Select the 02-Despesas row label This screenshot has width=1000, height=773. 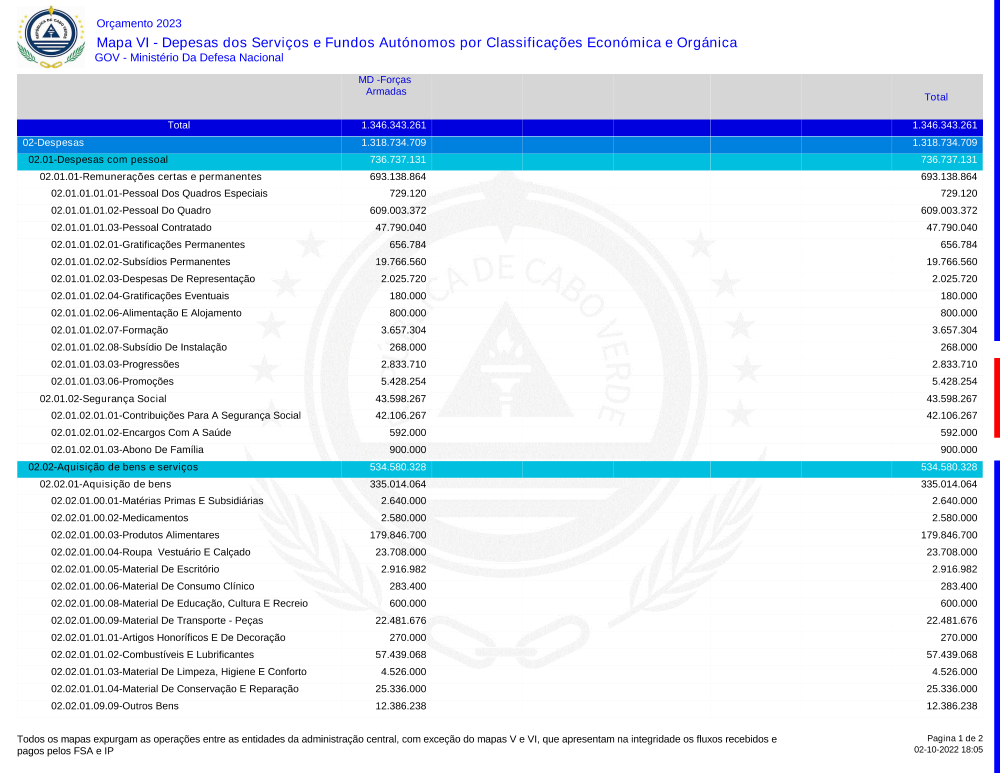coord(53,143)
